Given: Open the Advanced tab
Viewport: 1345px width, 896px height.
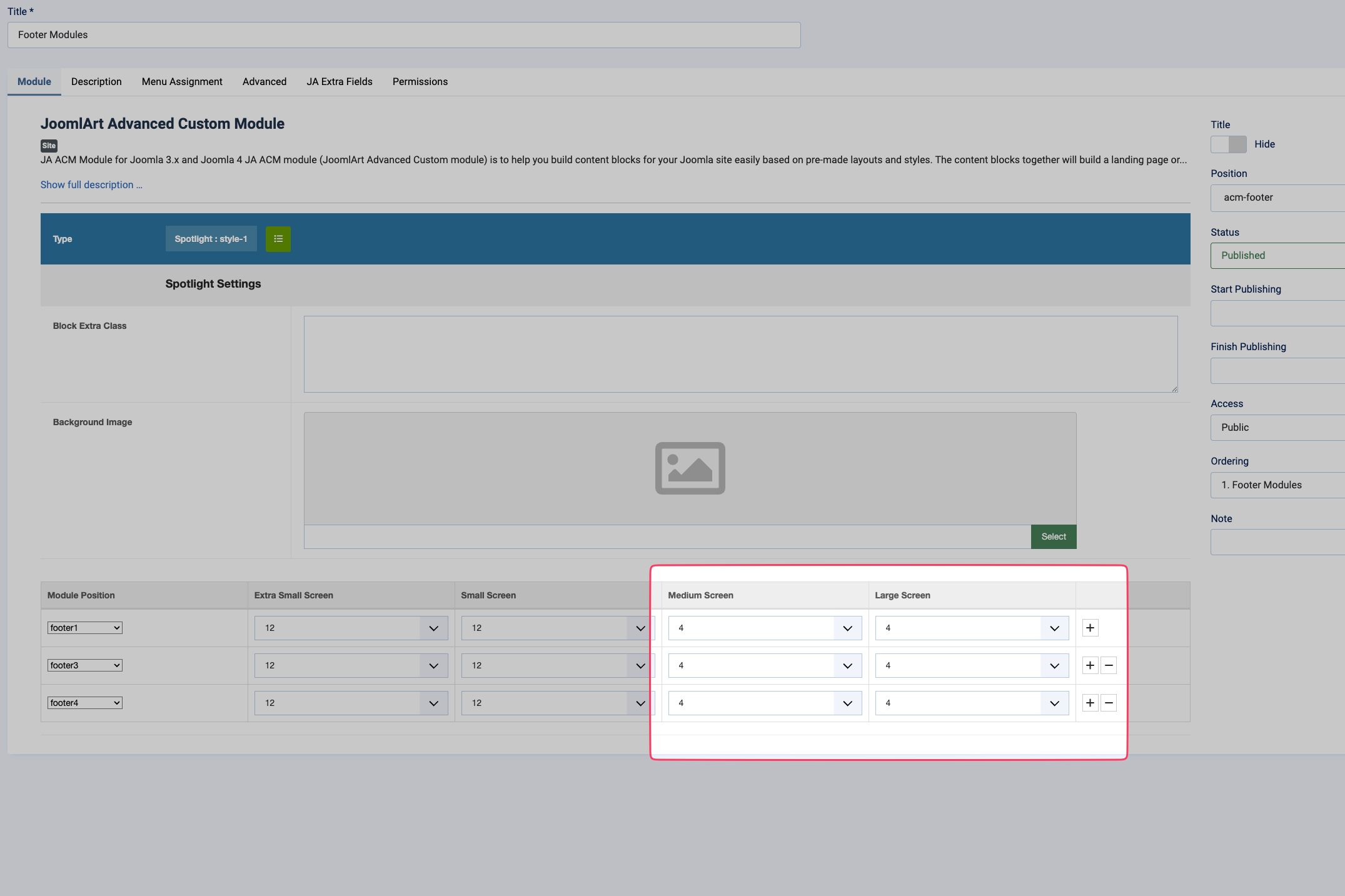Looking at the screenshot, I should (264, 82).
